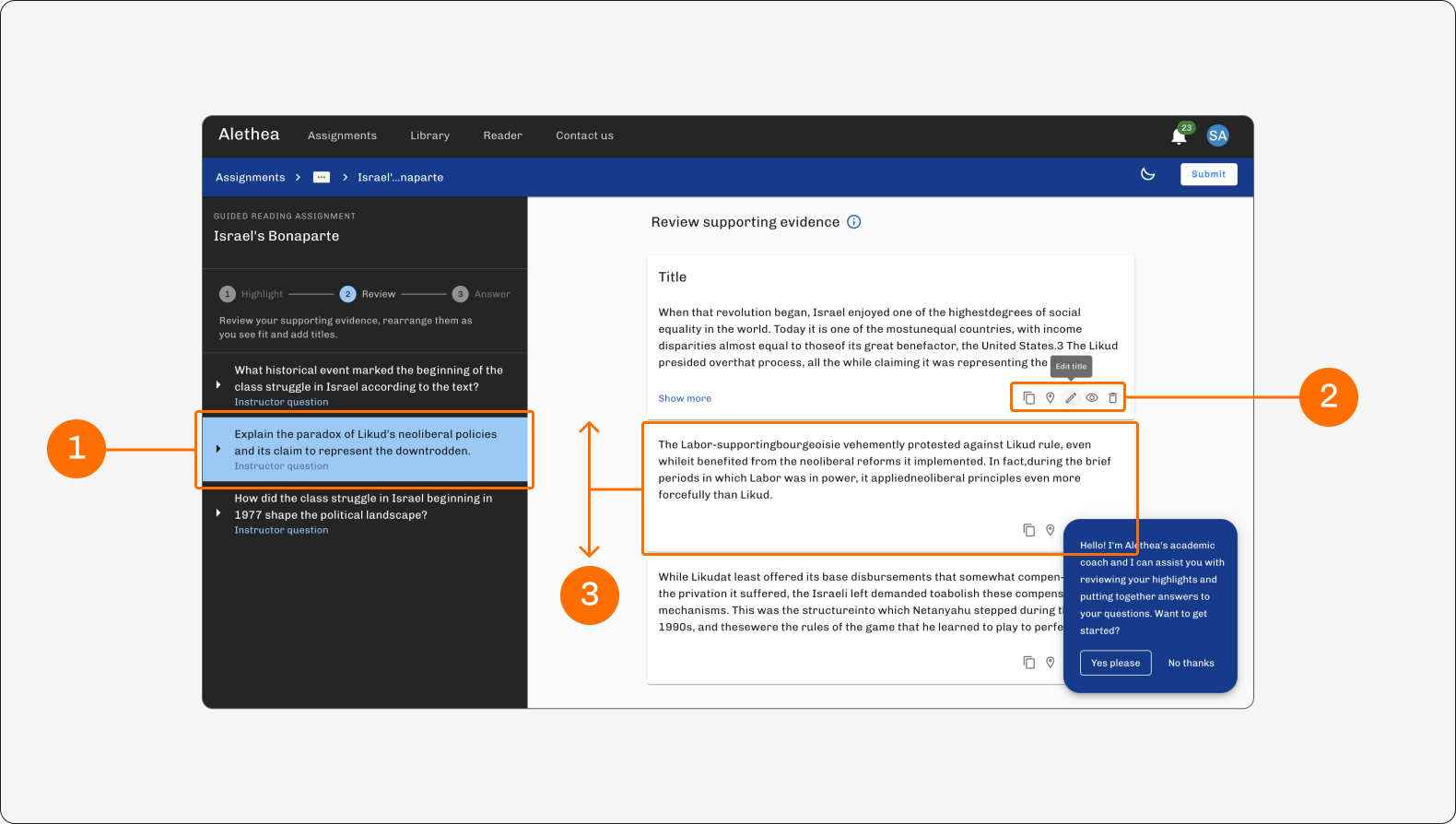
Task: Expand the historical event question
Action: point(218,385)
